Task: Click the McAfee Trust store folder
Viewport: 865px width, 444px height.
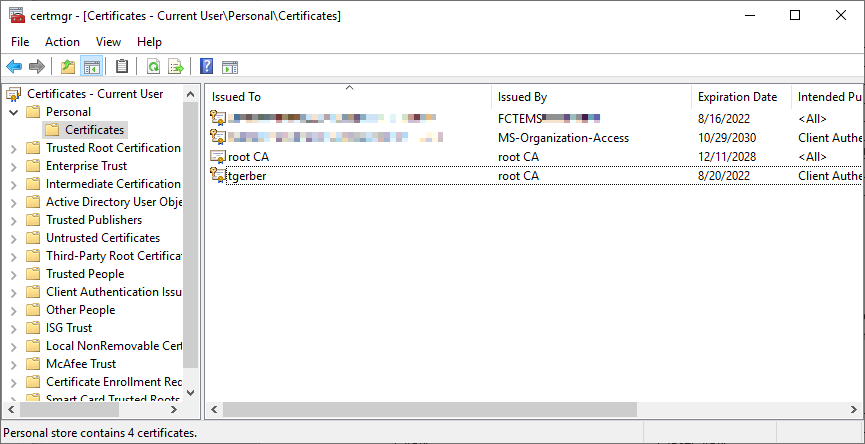Action: click(x=80, y=364)
